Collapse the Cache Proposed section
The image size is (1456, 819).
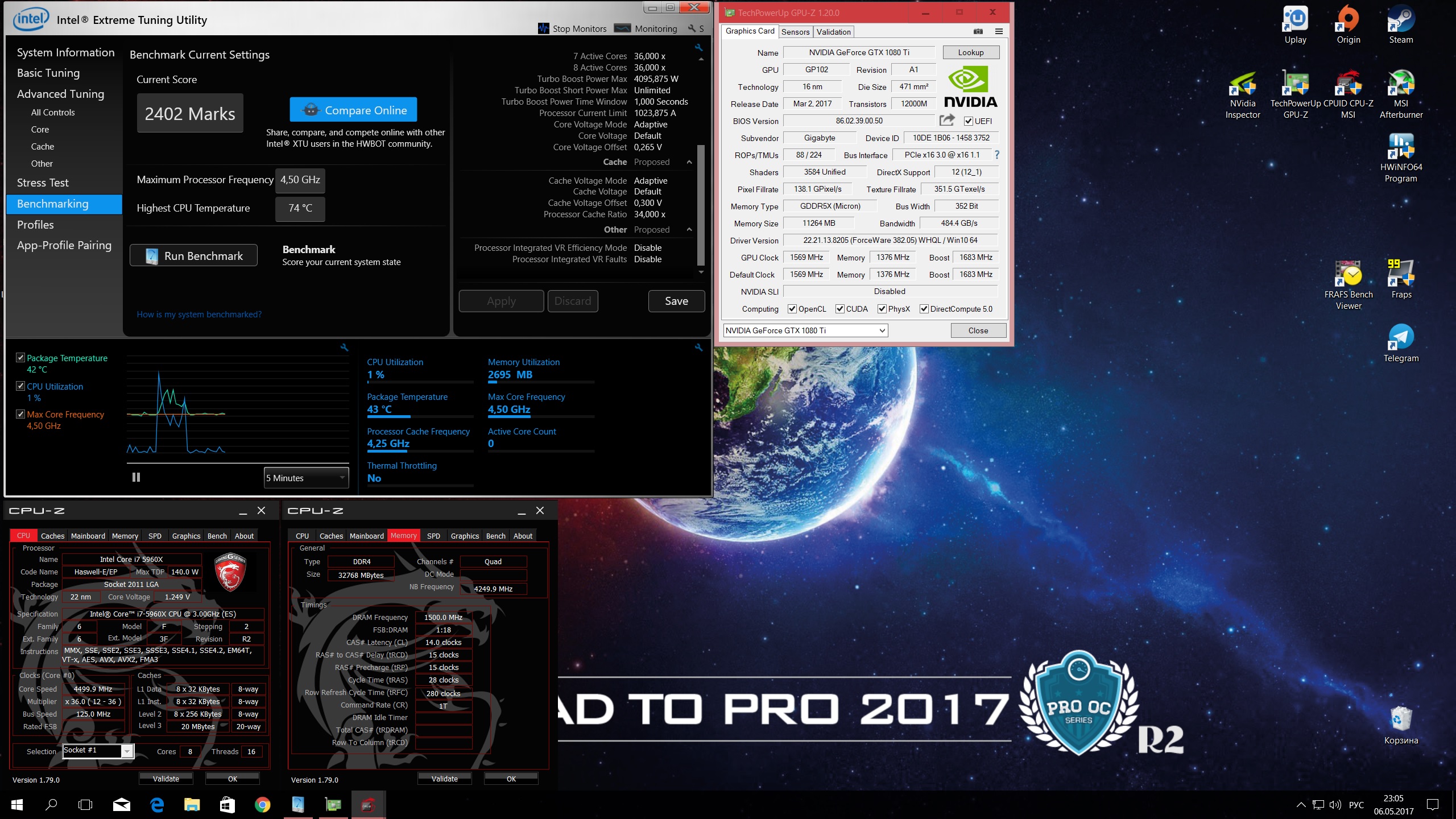[x=689, y=162]
